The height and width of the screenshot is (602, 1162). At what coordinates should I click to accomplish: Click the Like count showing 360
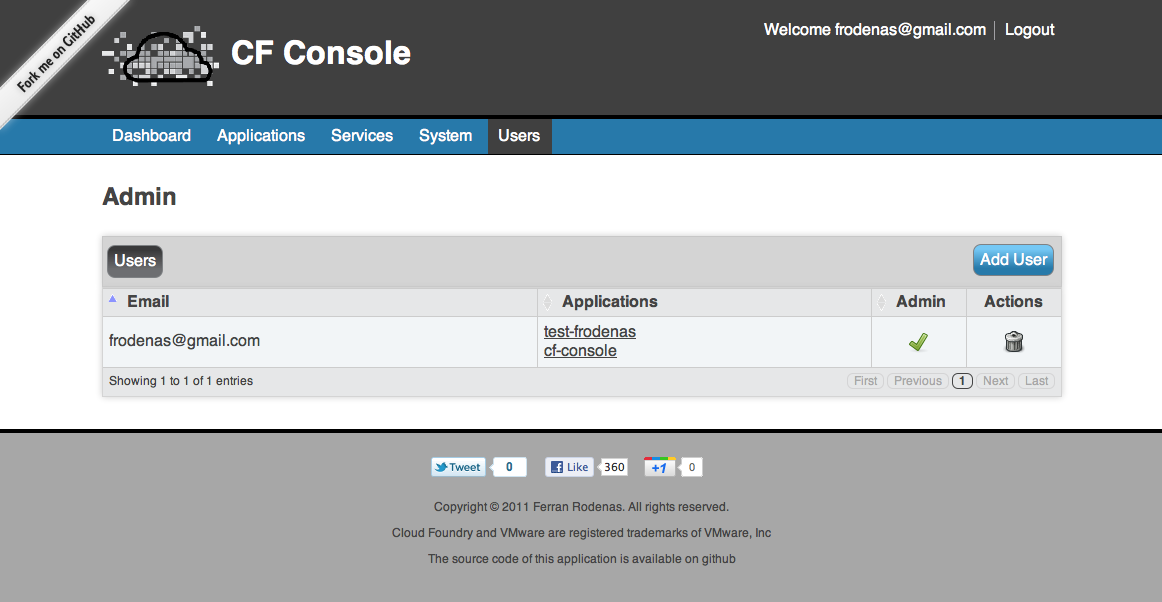614,467
